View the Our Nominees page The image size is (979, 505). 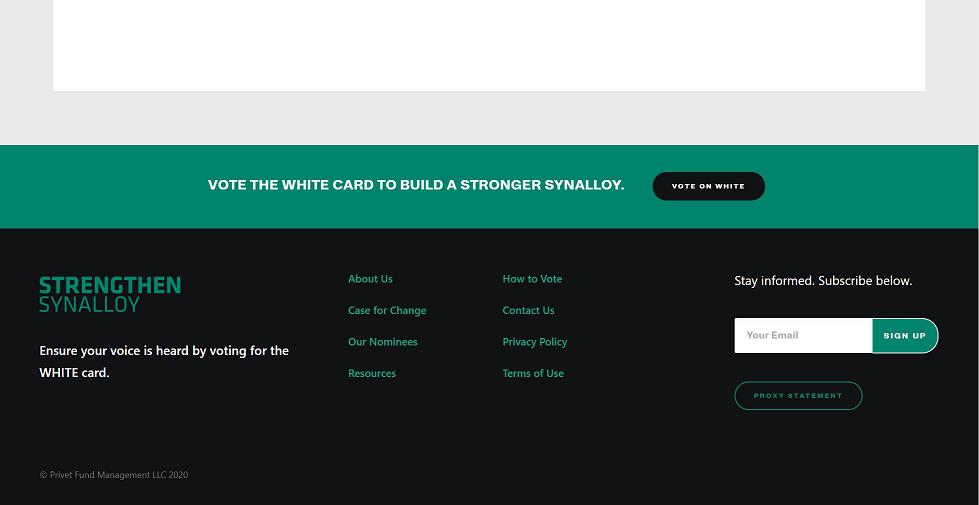(383, 342)
